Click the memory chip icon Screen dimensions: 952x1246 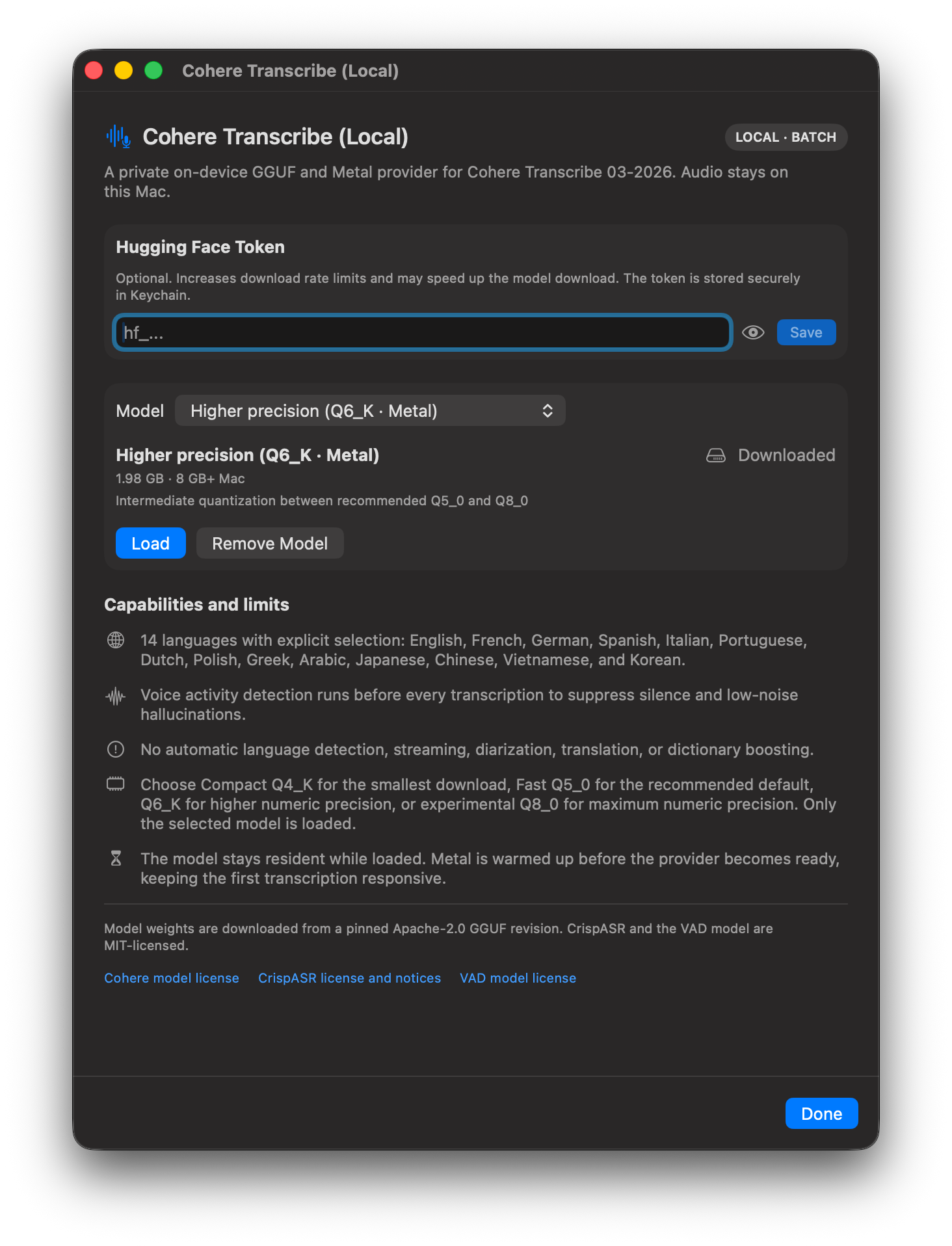click(x=116, y=784)
